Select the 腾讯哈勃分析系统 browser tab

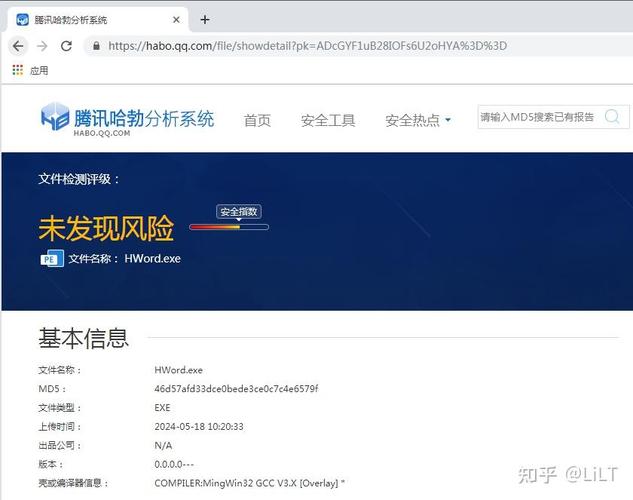click(x=97, y=19)
